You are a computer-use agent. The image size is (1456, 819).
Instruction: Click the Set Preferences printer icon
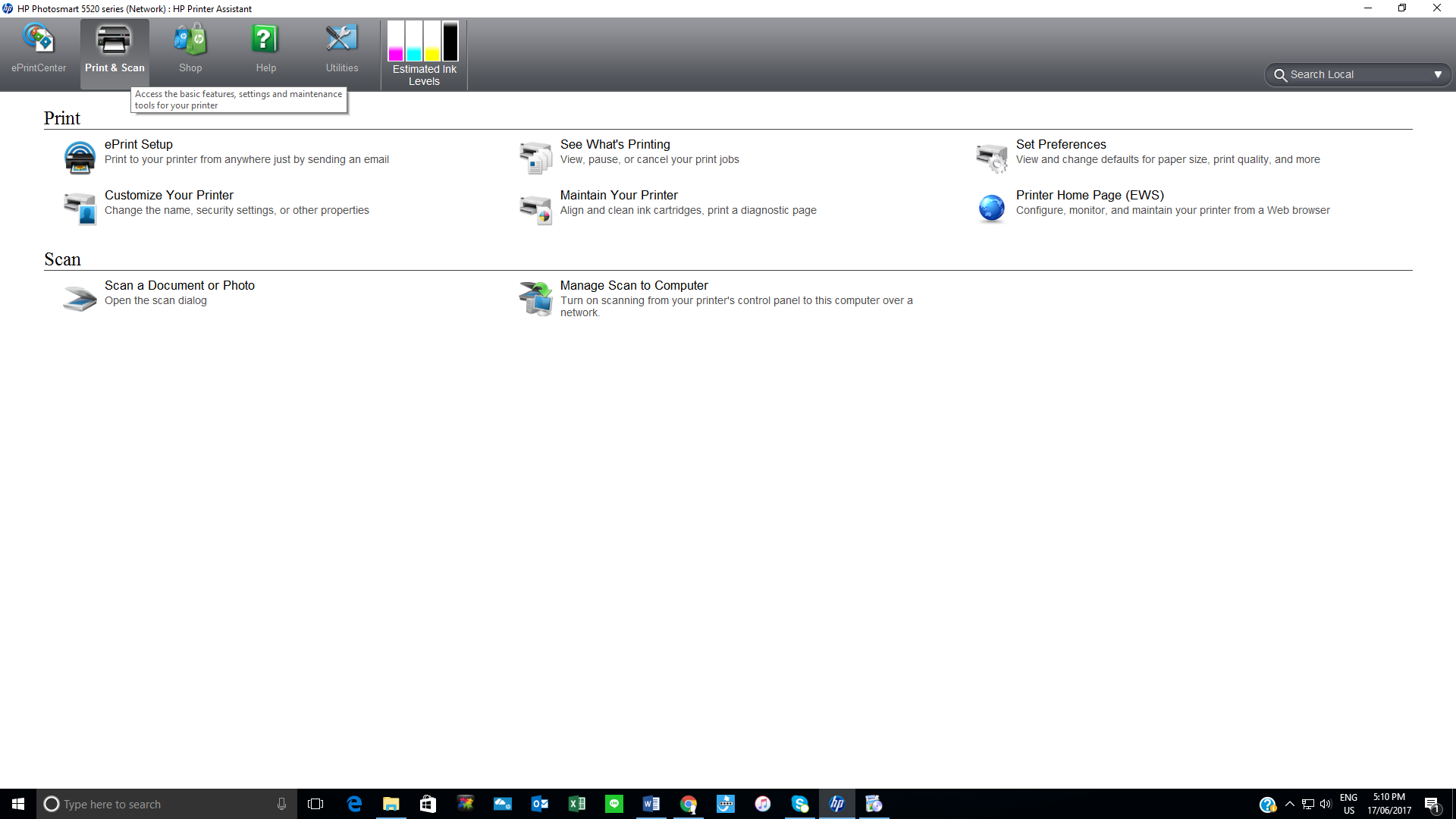coord(991,158)
